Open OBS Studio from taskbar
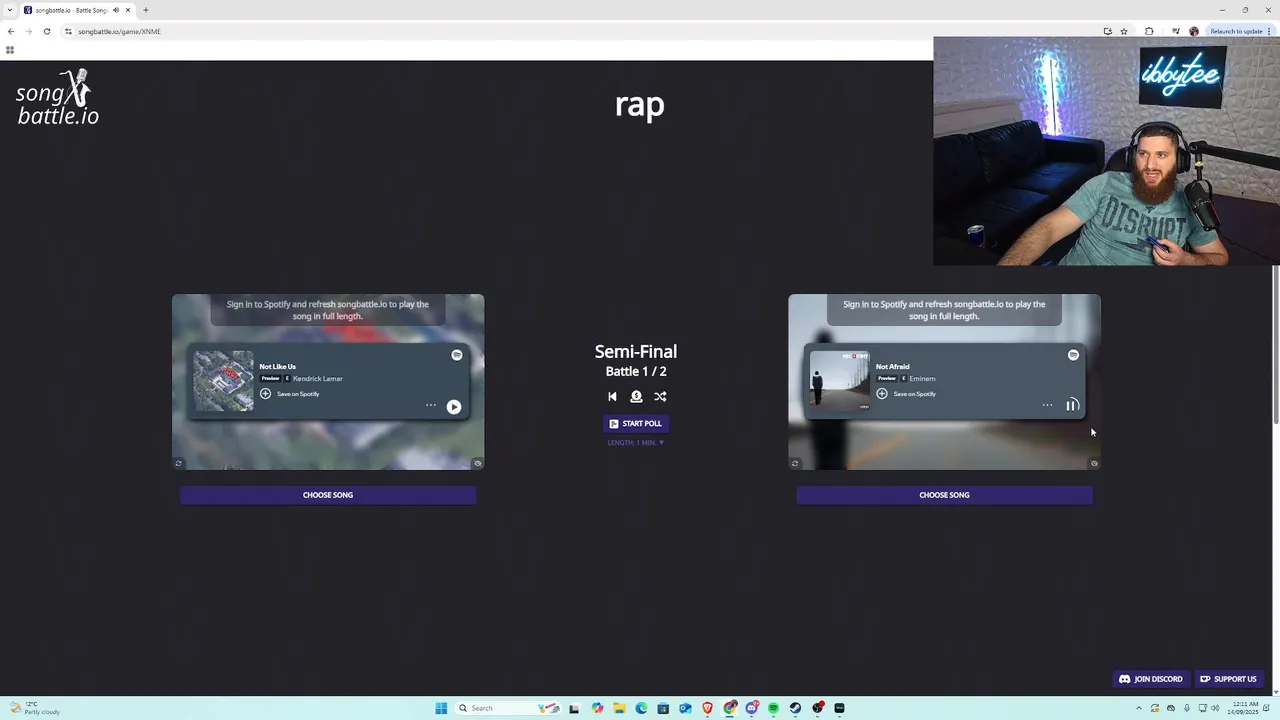1280x720 pixels. 818,708
